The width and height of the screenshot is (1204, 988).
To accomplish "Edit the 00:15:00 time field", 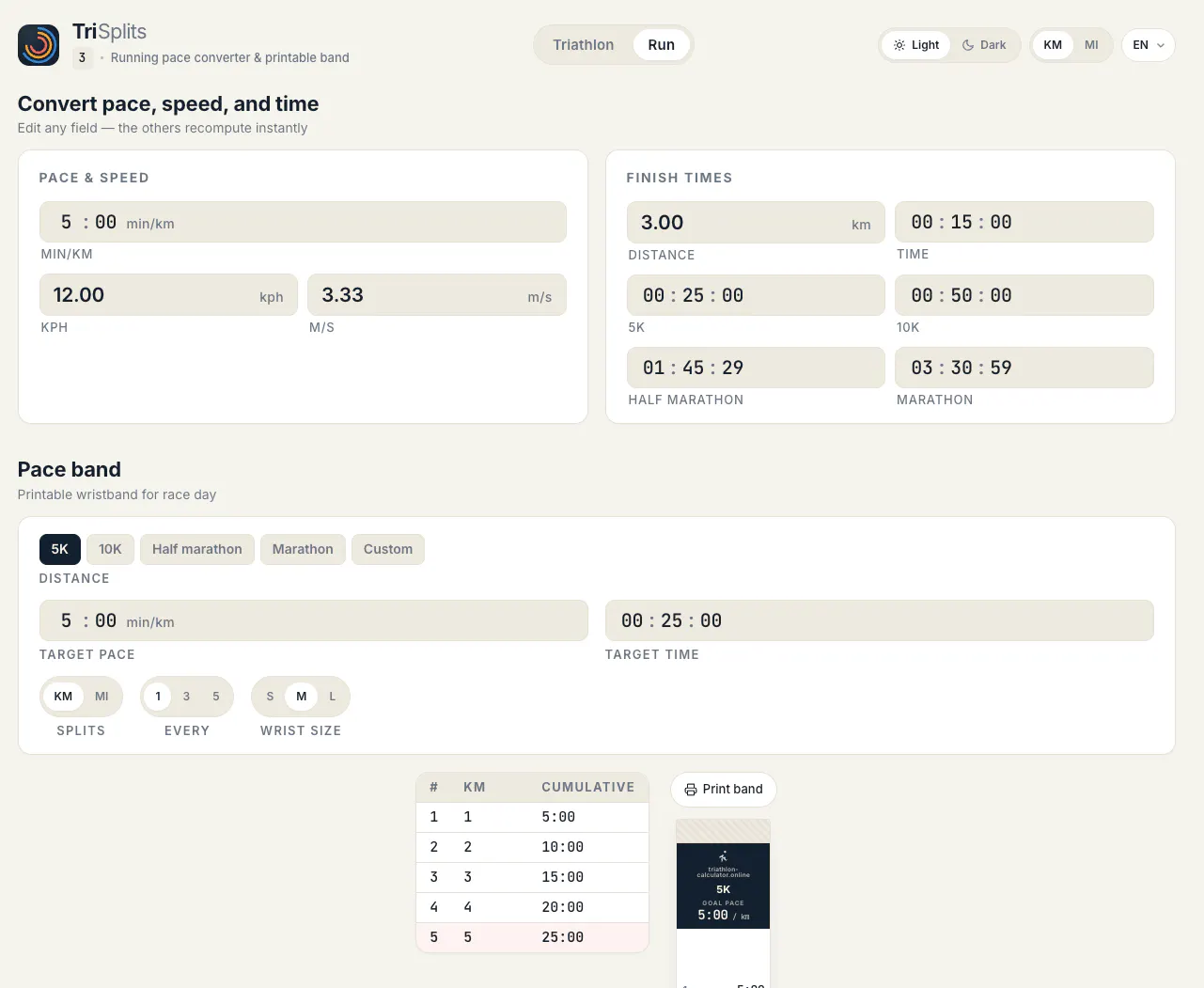I will 1024,222.
